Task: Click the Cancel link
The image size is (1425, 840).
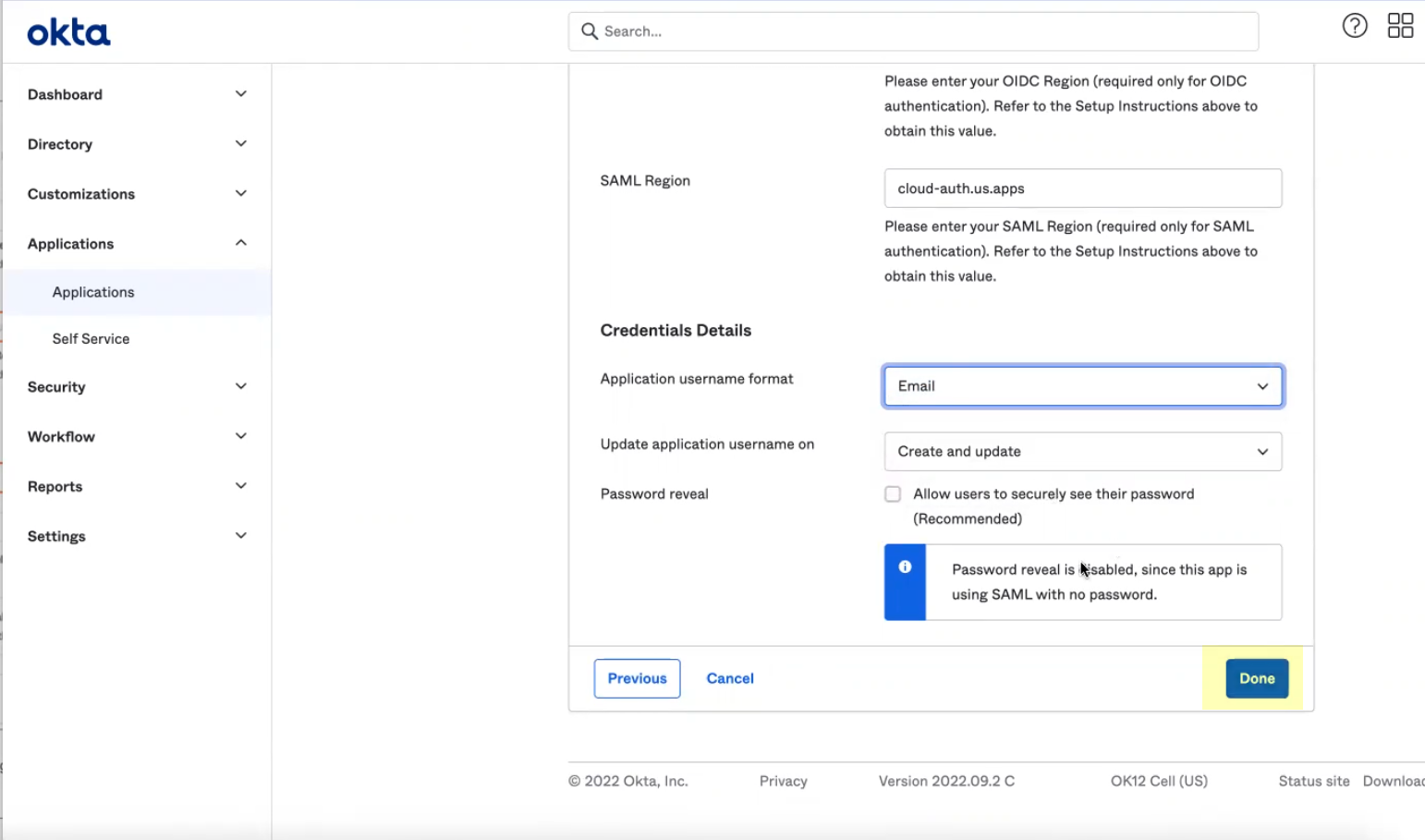Action: pyautogui.click(x=730, y=678)
